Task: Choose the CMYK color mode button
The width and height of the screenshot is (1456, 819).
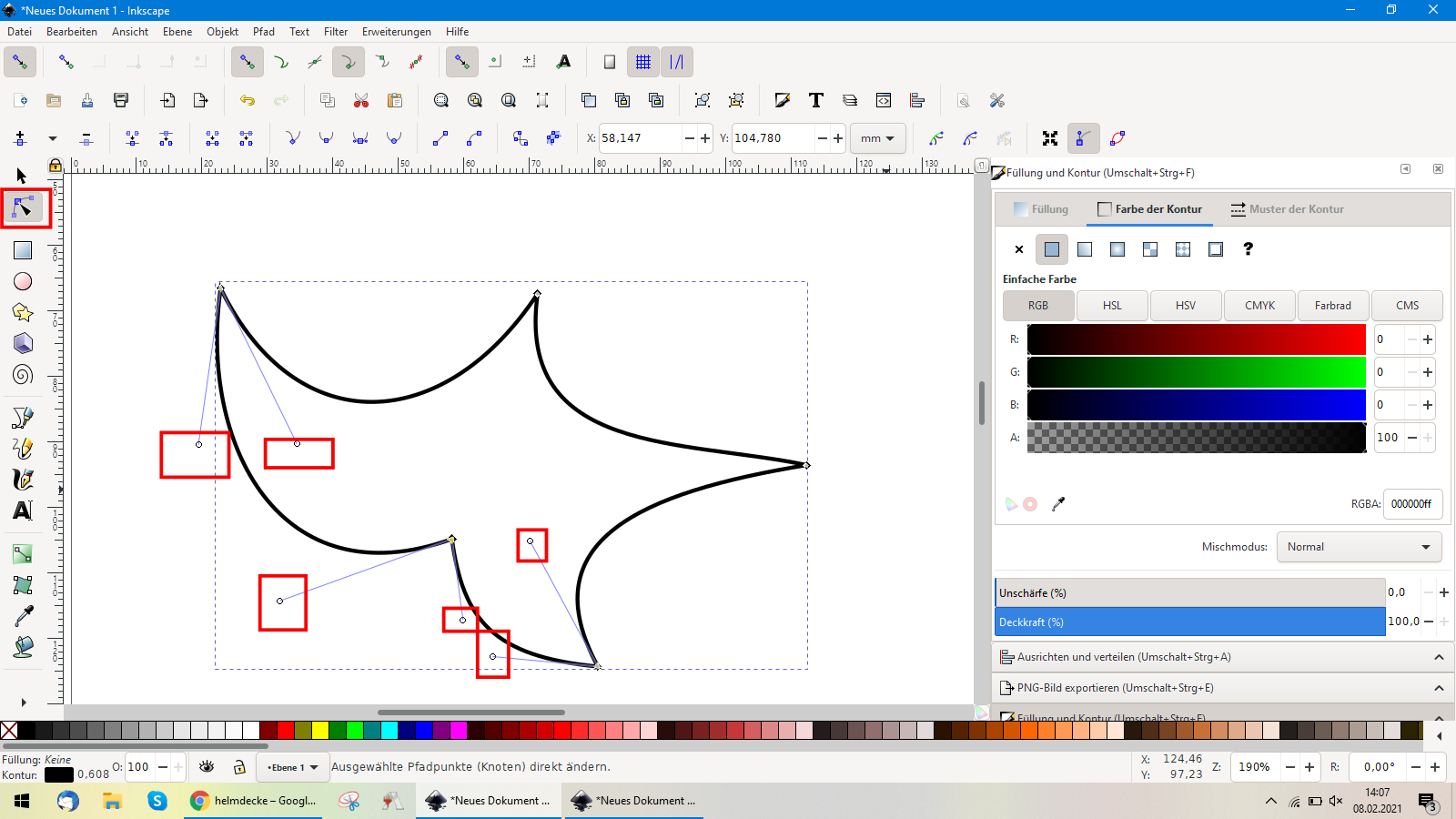Action: tap(1259, 306)
